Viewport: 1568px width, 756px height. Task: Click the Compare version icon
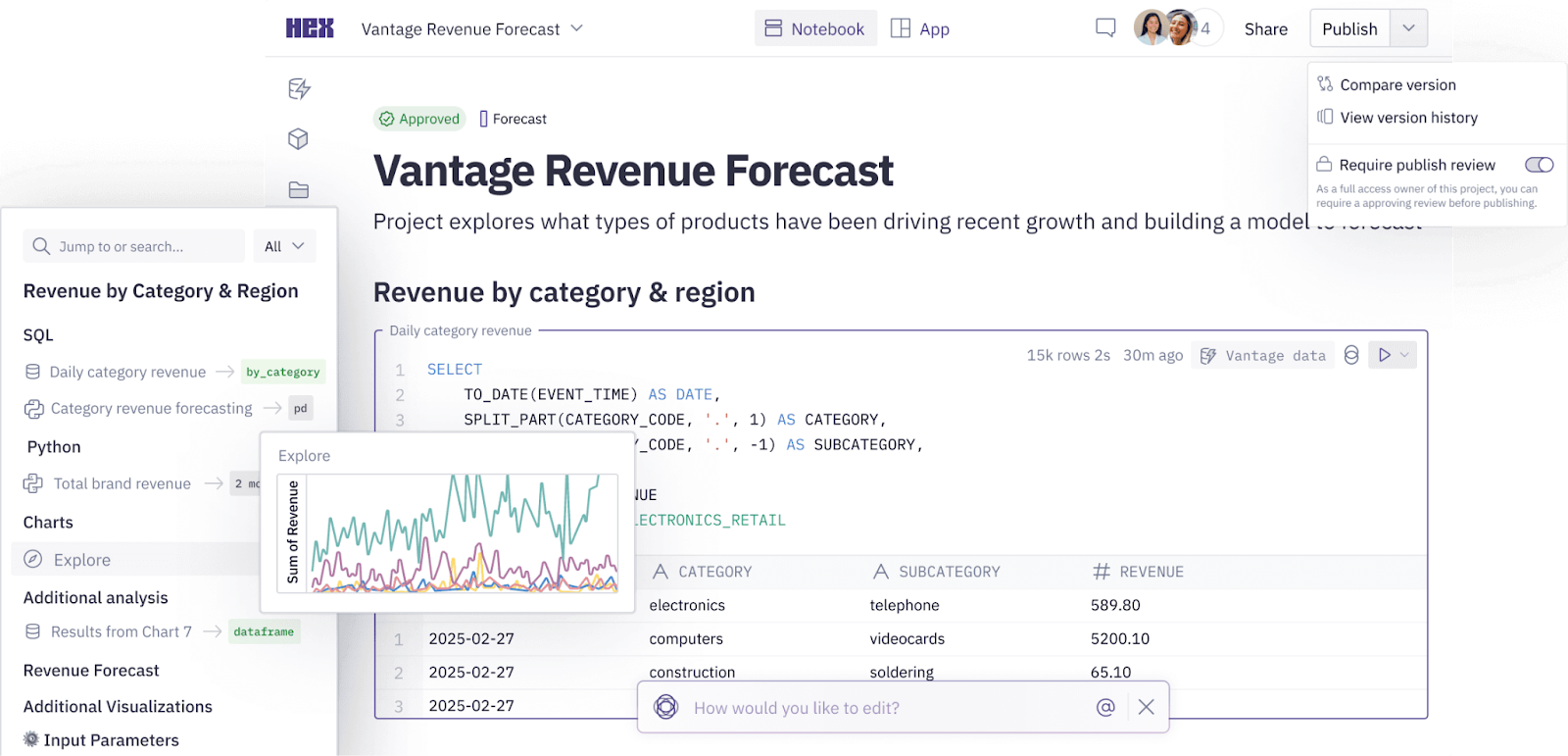point(1325,84)
